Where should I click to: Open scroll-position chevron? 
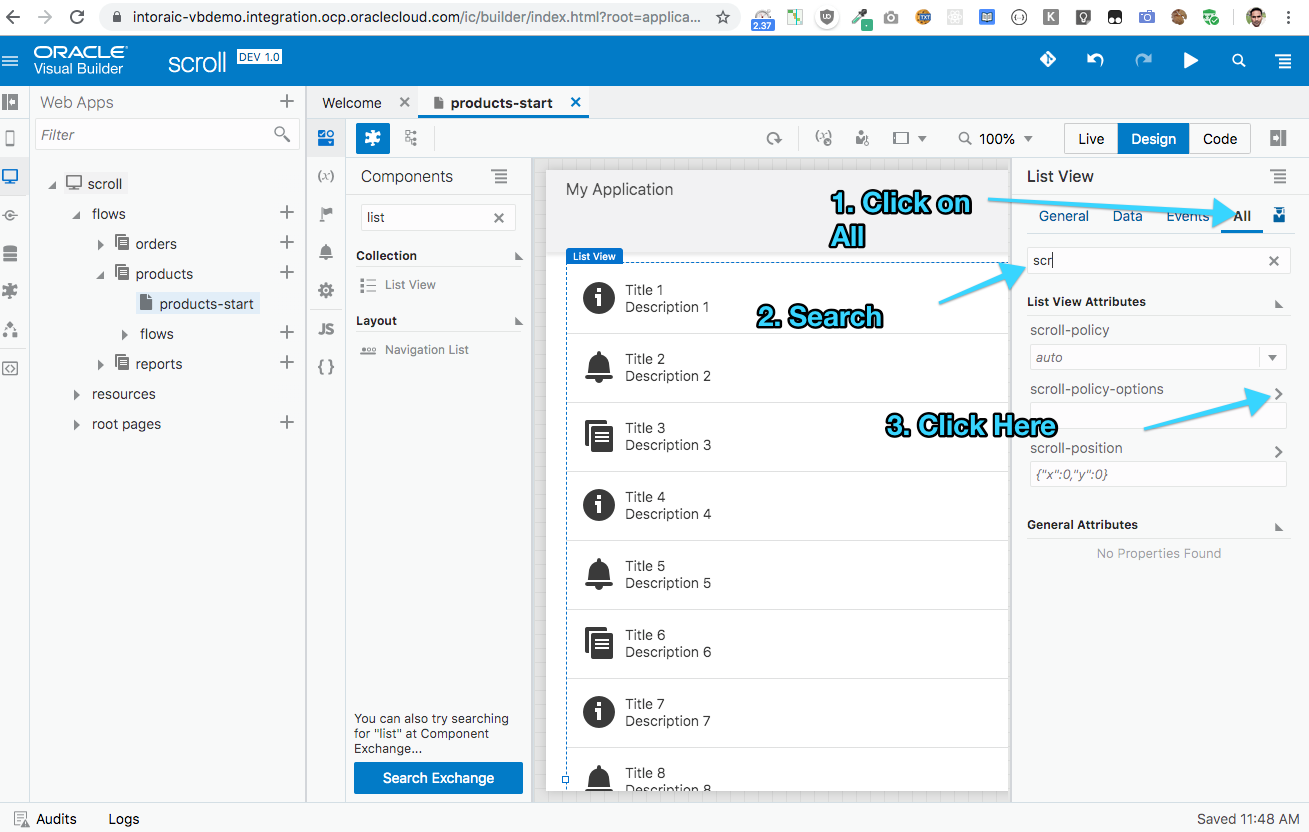[1278, 452]
